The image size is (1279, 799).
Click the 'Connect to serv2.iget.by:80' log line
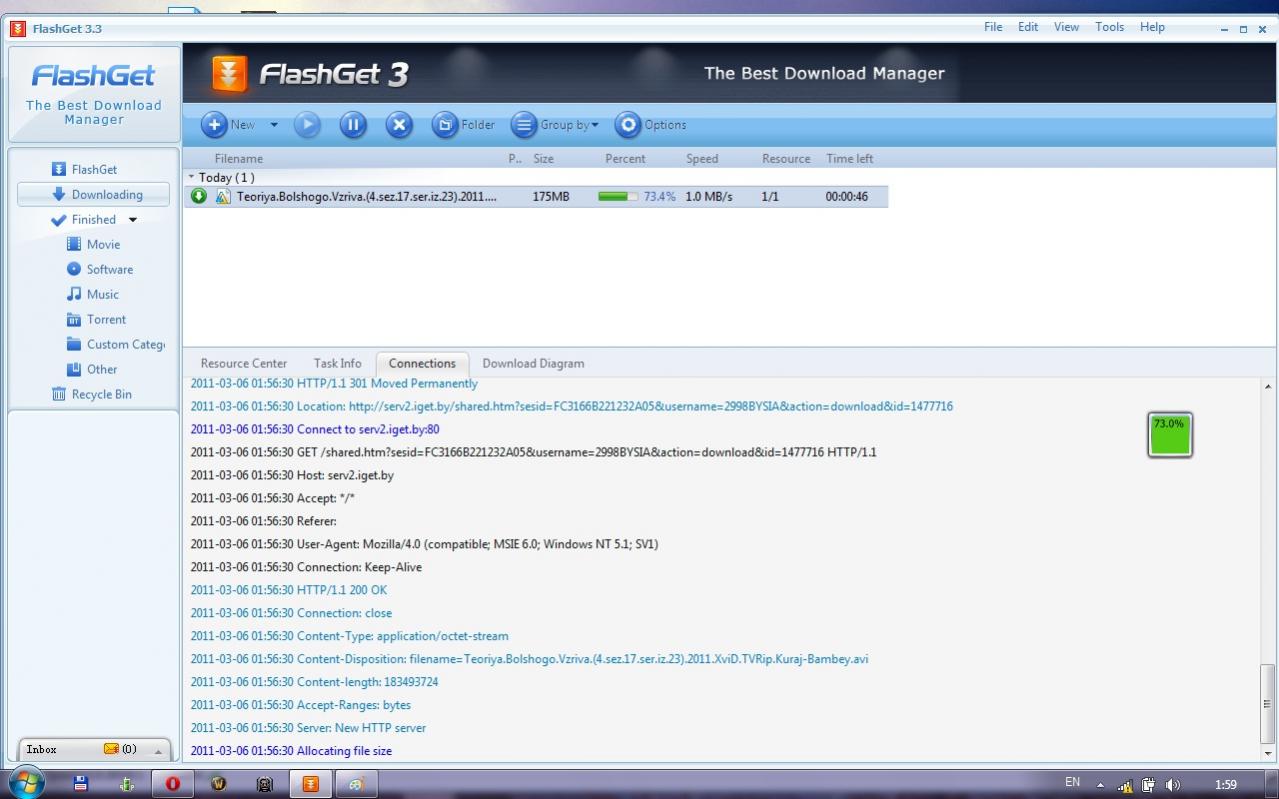coord(314,430)
